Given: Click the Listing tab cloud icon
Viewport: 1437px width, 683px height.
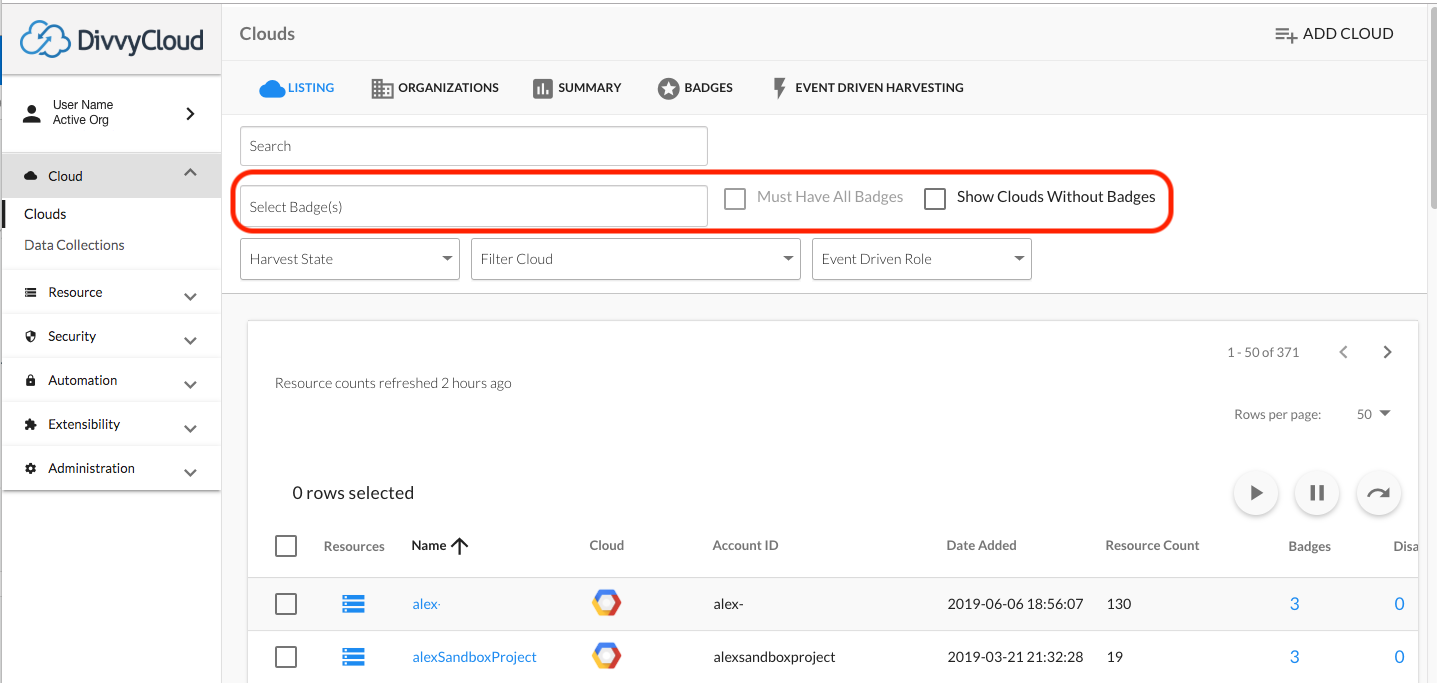Looking at the screenshot, I should 272,88.
